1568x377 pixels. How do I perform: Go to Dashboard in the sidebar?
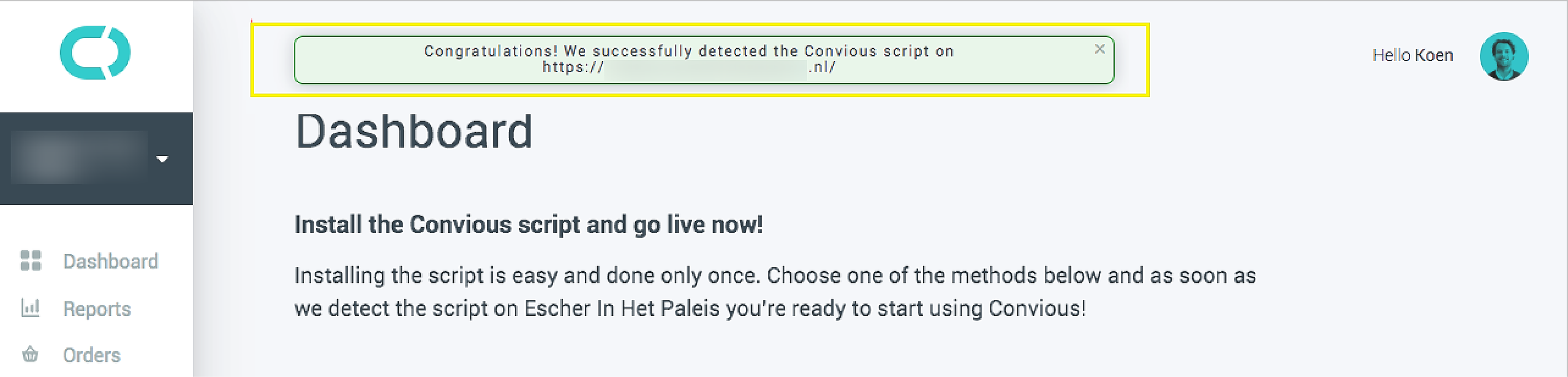point(110,261)
